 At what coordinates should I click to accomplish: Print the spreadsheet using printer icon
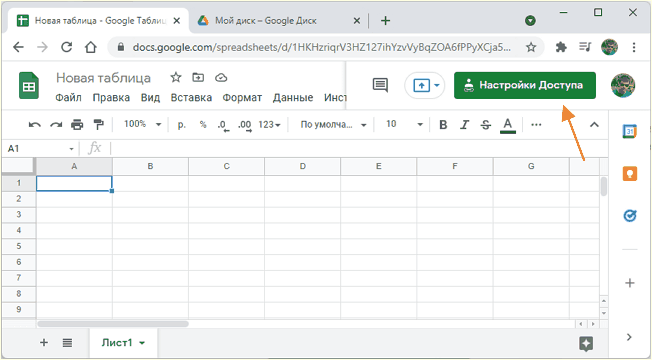tap(77, 124)
